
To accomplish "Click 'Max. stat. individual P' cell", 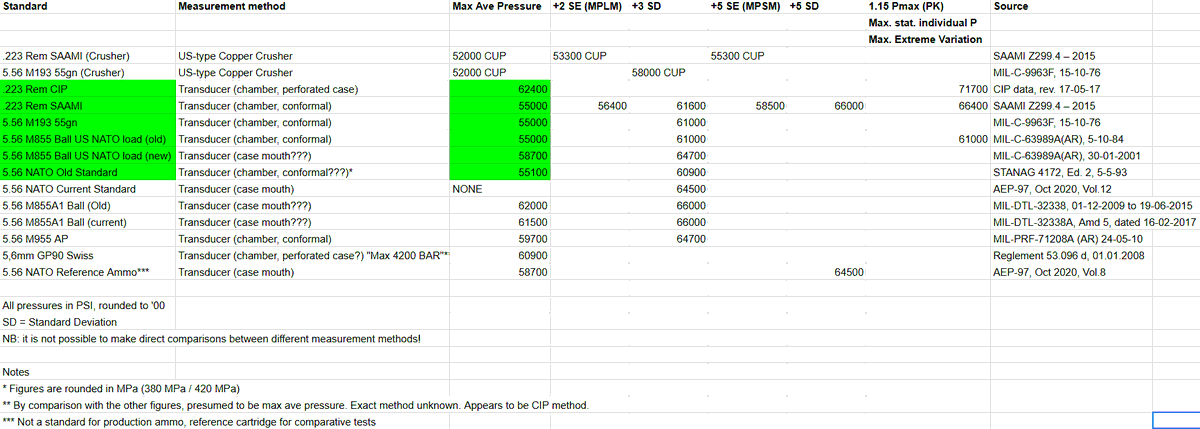I will pos(928,22).
